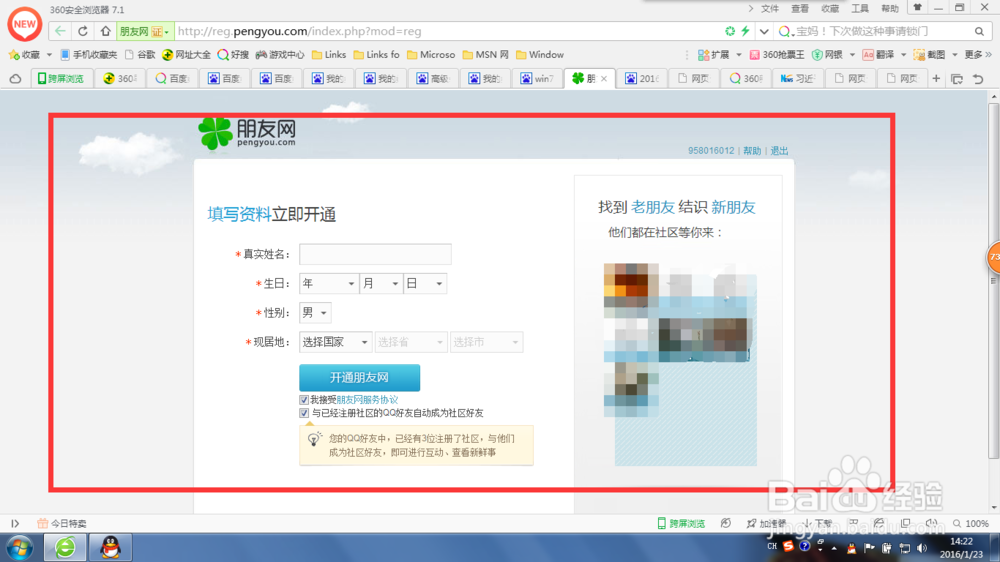The height and width of the screenshot is (562, 1000).
Task: Open the 选择省 province dropdown
Action: tap(411, 342)
